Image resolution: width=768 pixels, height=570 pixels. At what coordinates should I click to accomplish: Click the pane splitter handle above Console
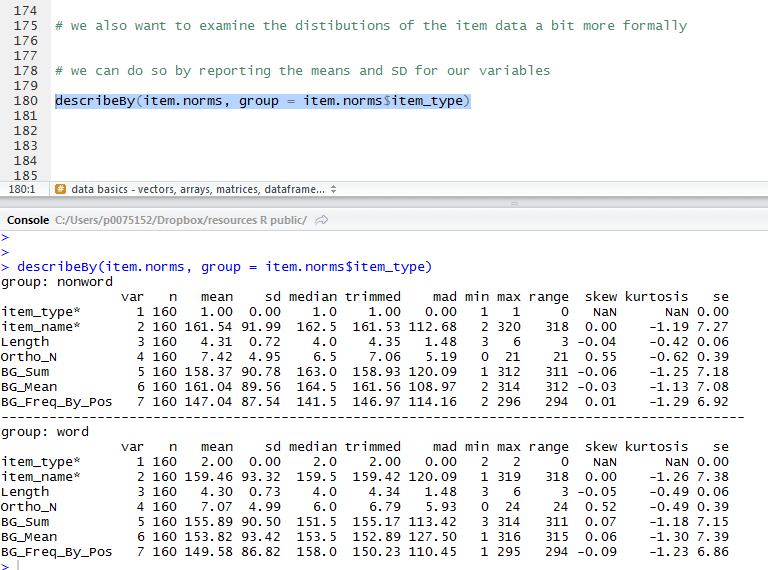point(516,203)
